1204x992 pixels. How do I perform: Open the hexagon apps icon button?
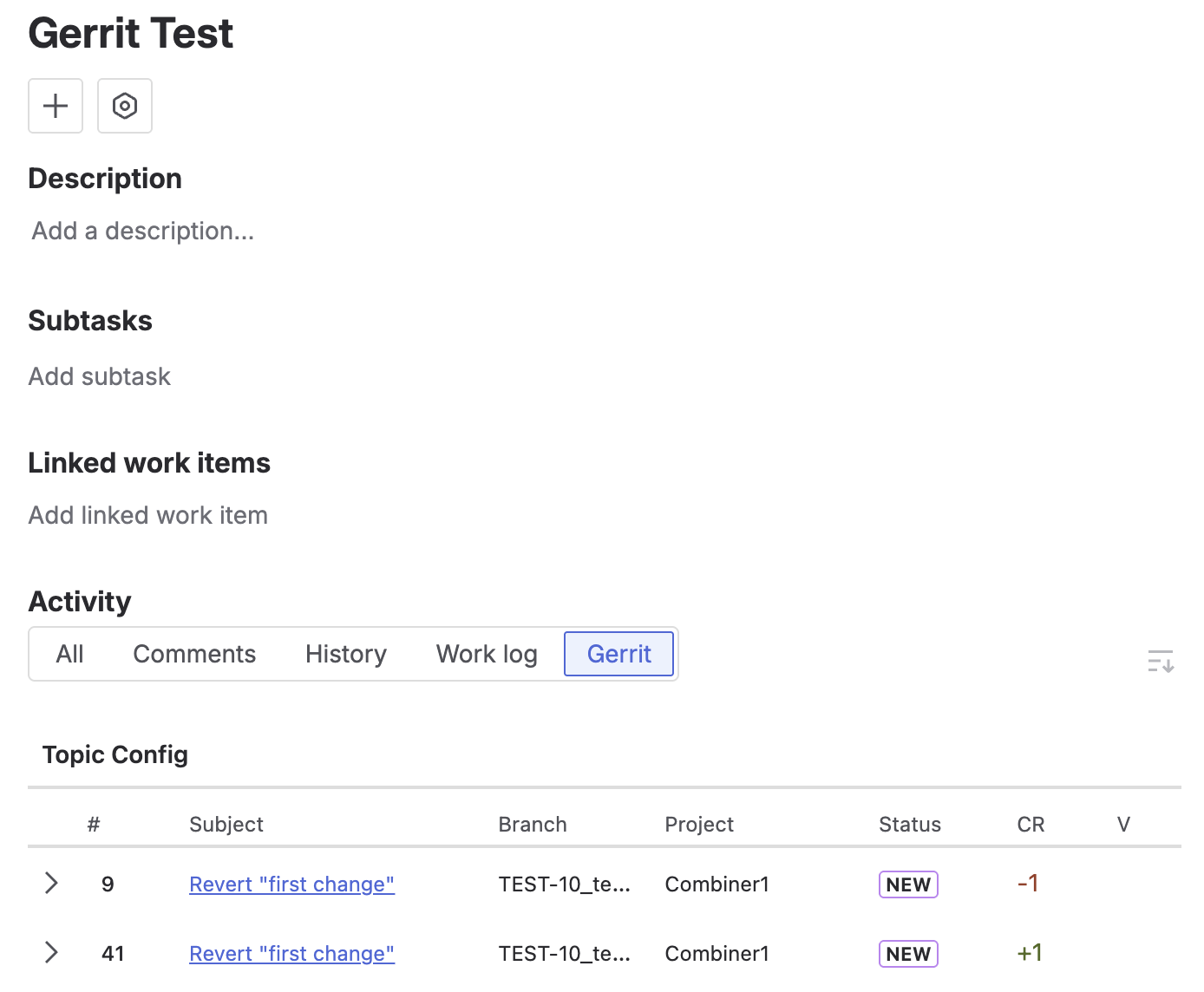(x=125, y=106)
